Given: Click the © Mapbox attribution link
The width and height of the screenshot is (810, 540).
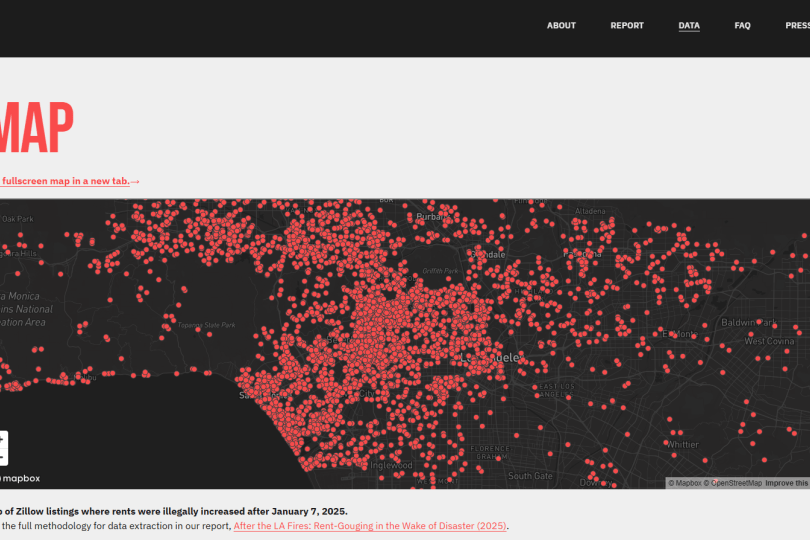Looking at the screenshot, I should [685, 483].
